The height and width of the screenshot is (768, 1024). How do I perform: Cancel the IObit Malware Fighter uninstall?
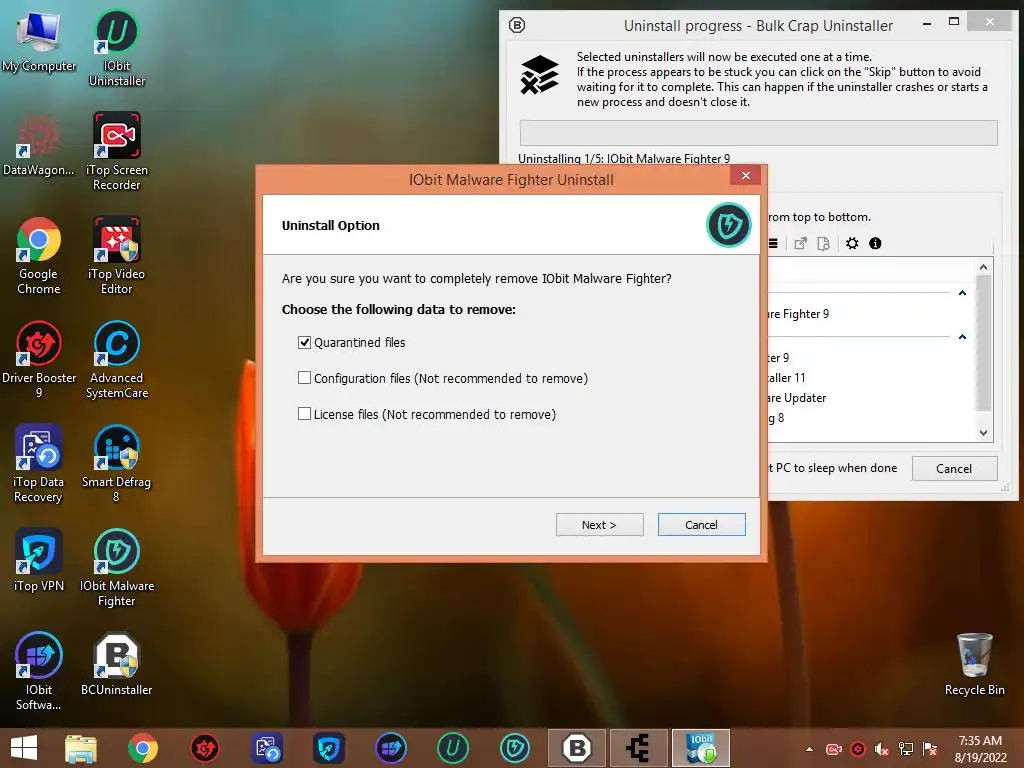[701, 524]
